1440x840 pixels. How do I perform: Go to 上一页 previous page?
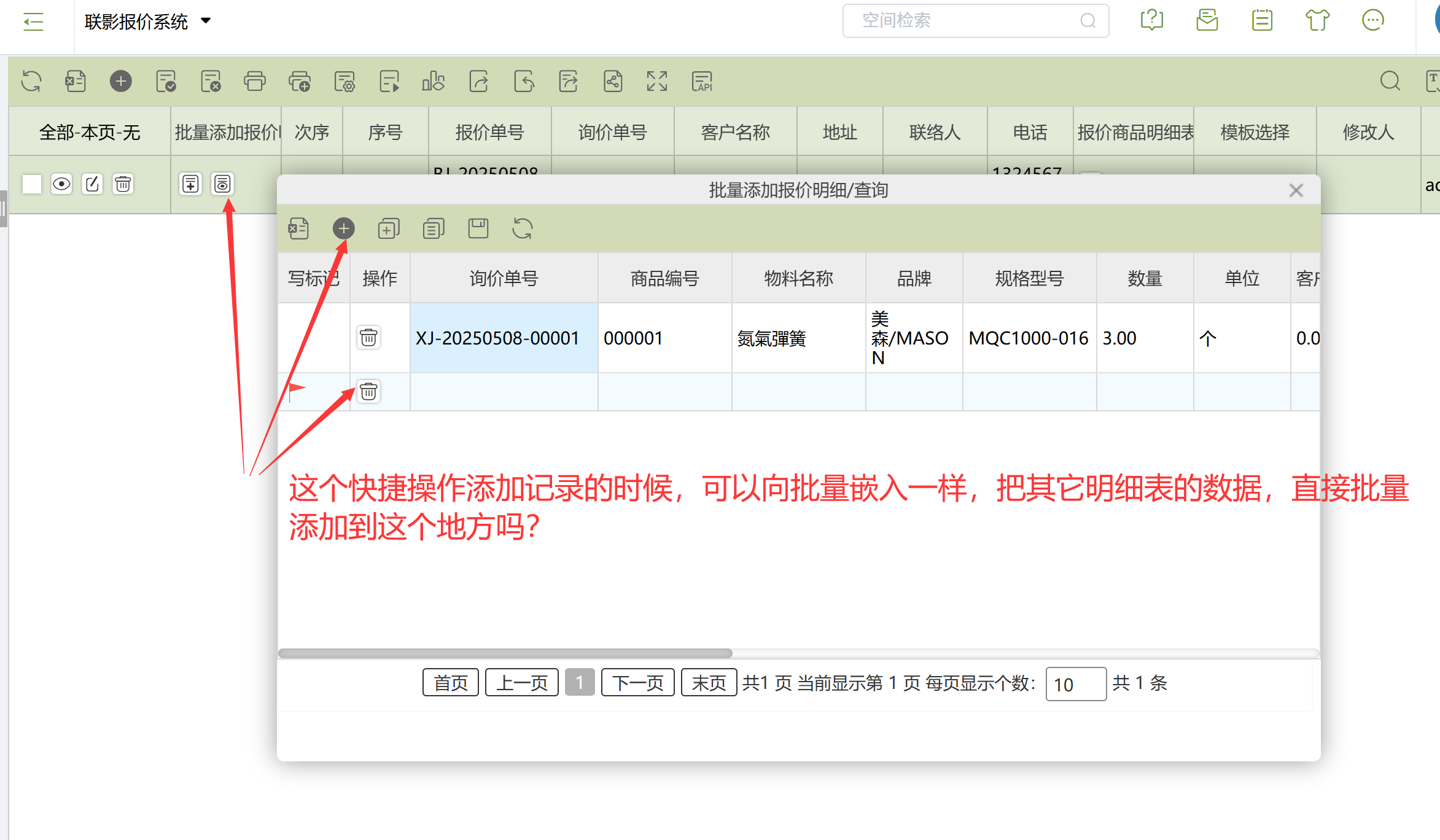pos(522,683)
